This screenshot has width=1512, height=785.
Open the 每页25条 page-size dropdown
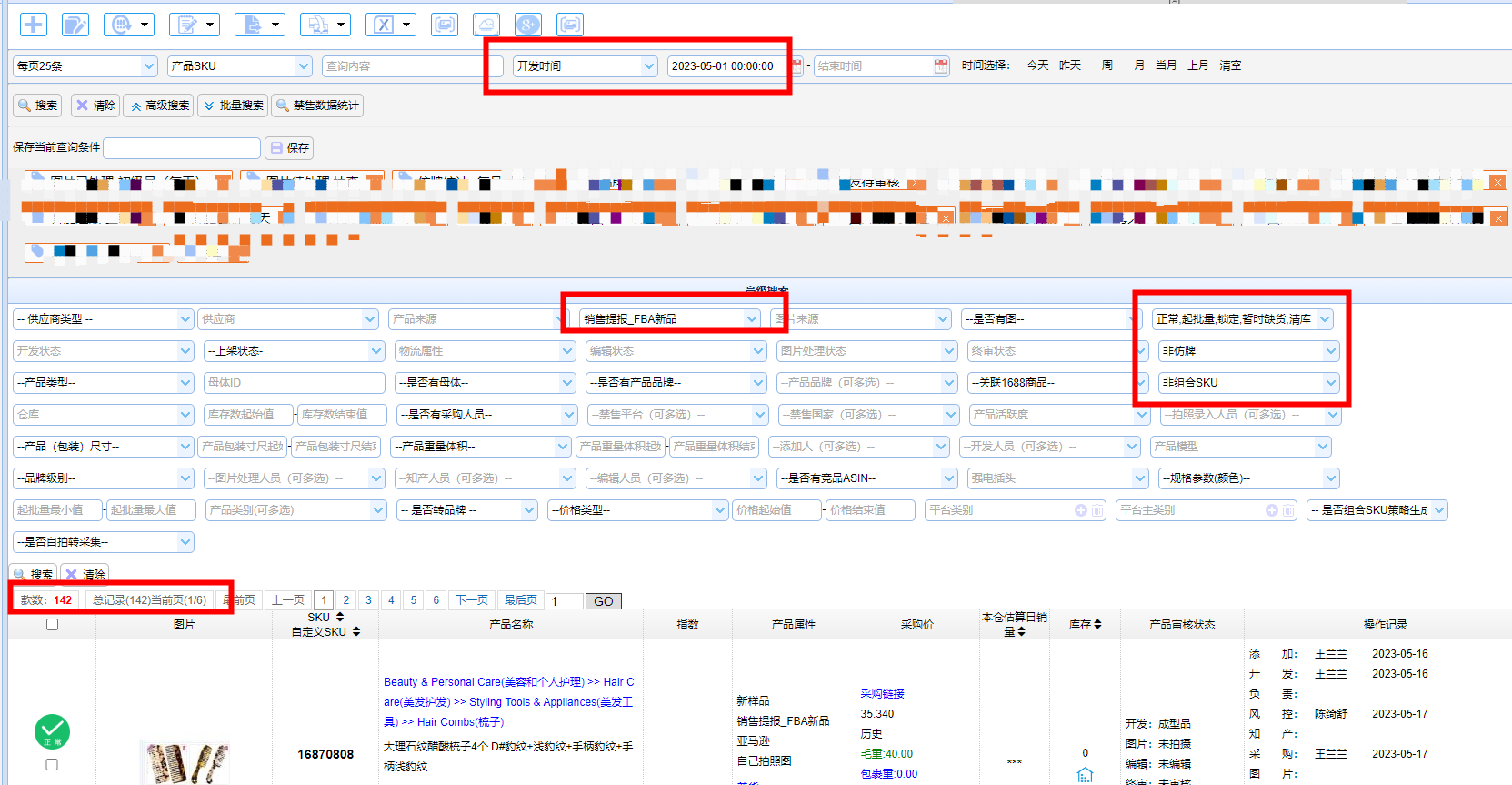coord(85,65)
